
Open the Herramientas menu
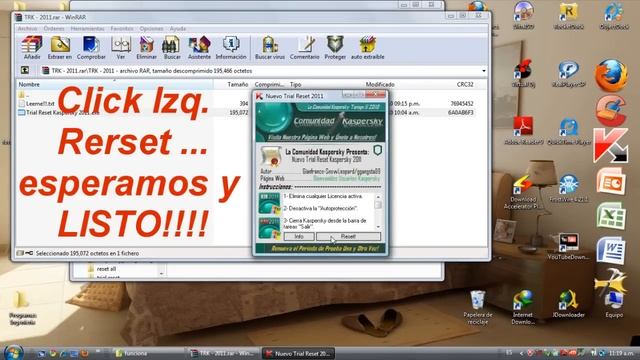(x=87, y=29)
